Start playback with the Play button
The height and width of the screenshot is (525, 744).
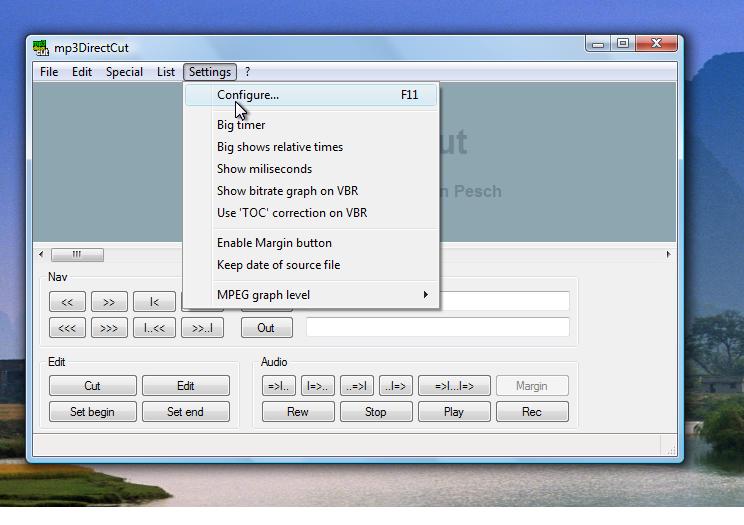point(454,412)
